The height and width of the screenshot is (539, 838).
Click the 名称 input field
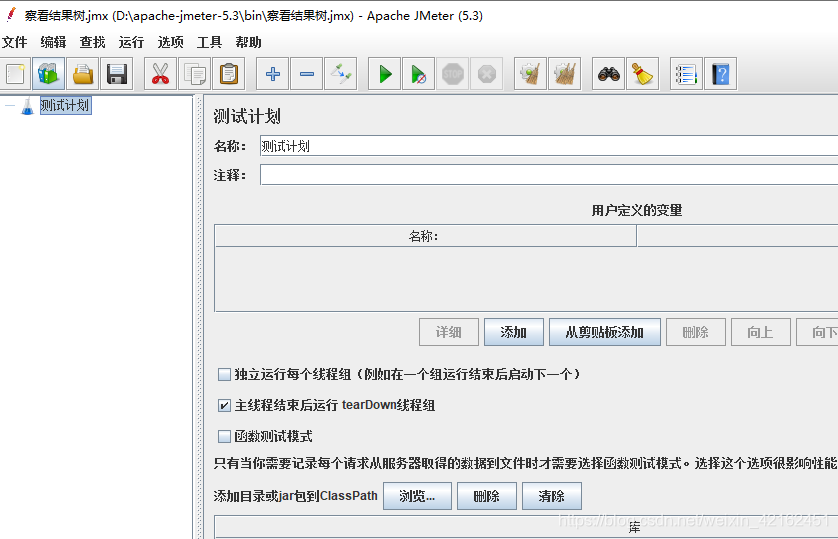[x=549, y=146]
